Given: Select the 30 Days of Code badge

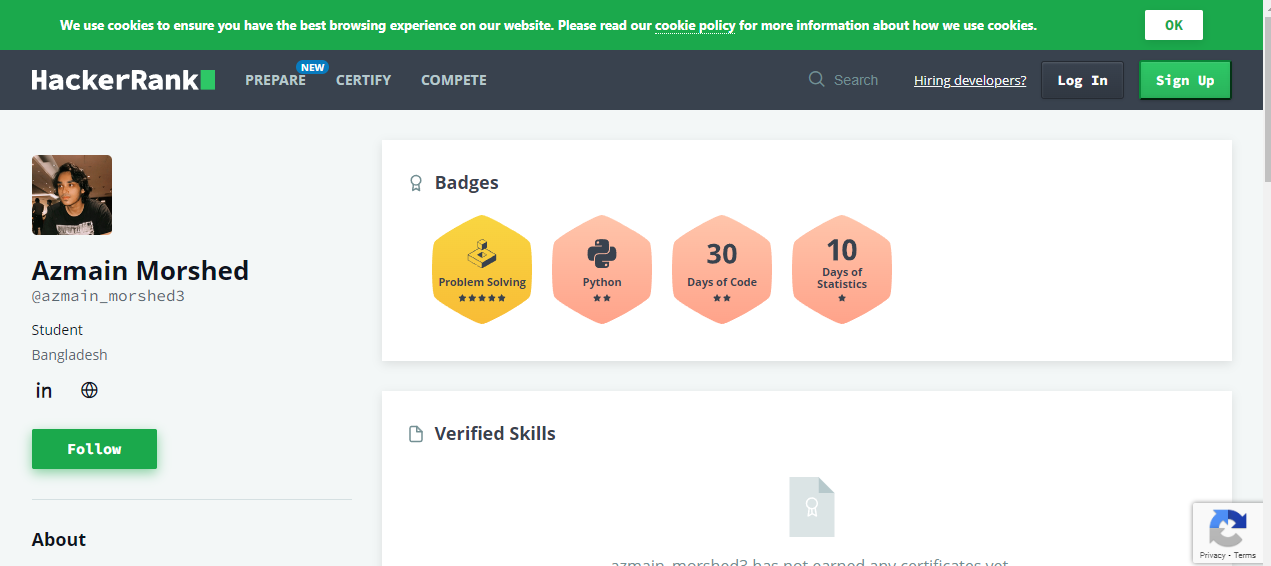Looking at the screenshot, I should (x=722, y=269).
